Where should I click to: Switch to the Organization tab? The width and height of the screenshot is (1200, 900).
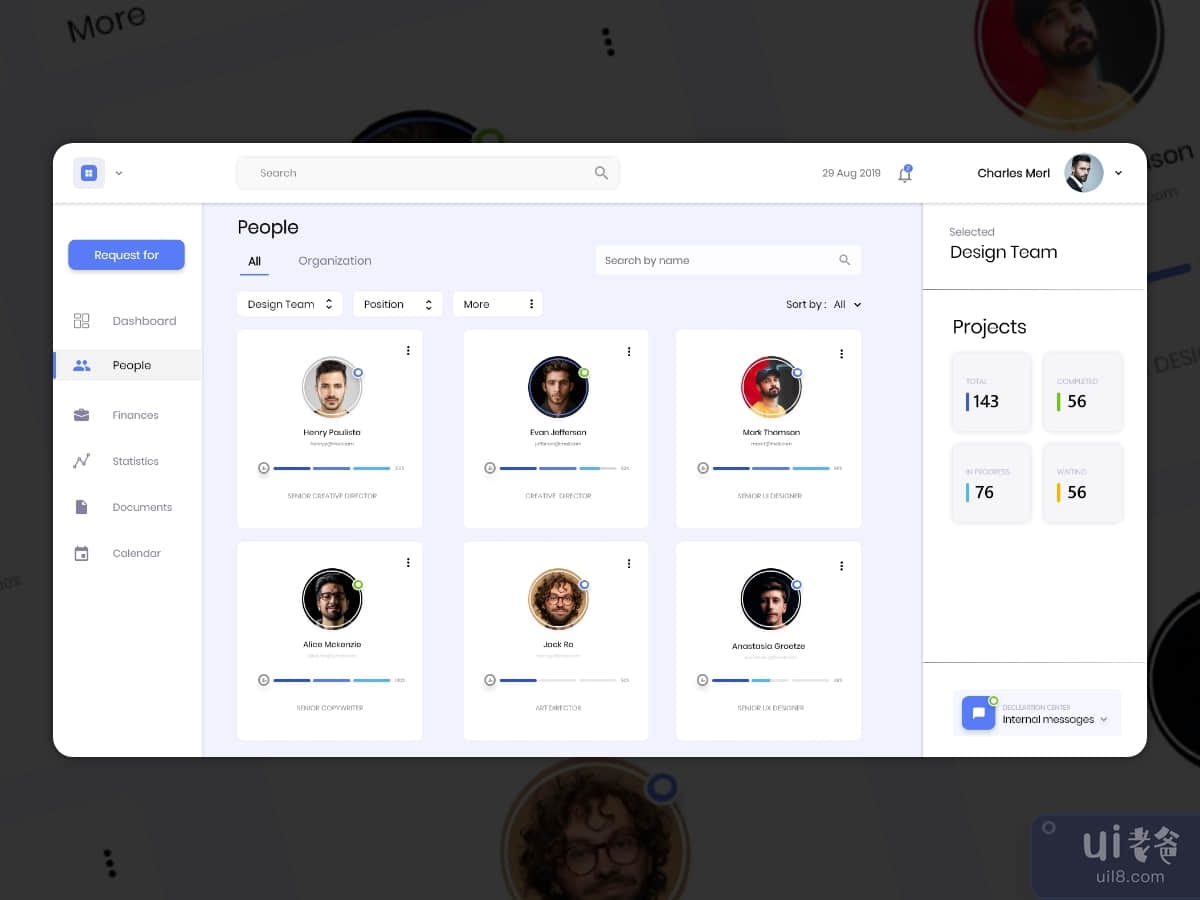click(x=334, y=261)
